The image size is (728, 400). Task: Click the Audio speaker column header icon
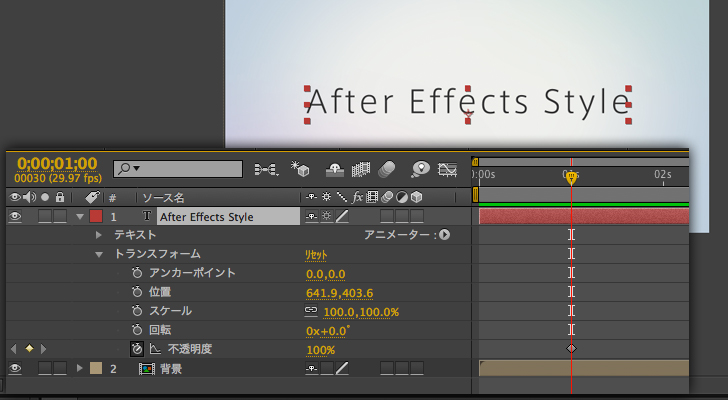pos(30,197)
